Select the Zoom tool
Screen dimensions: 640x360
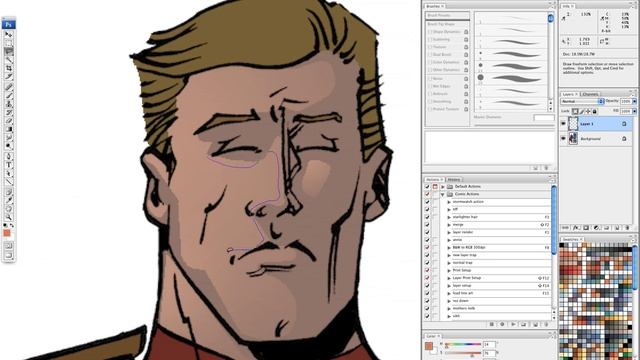point(8,217)
